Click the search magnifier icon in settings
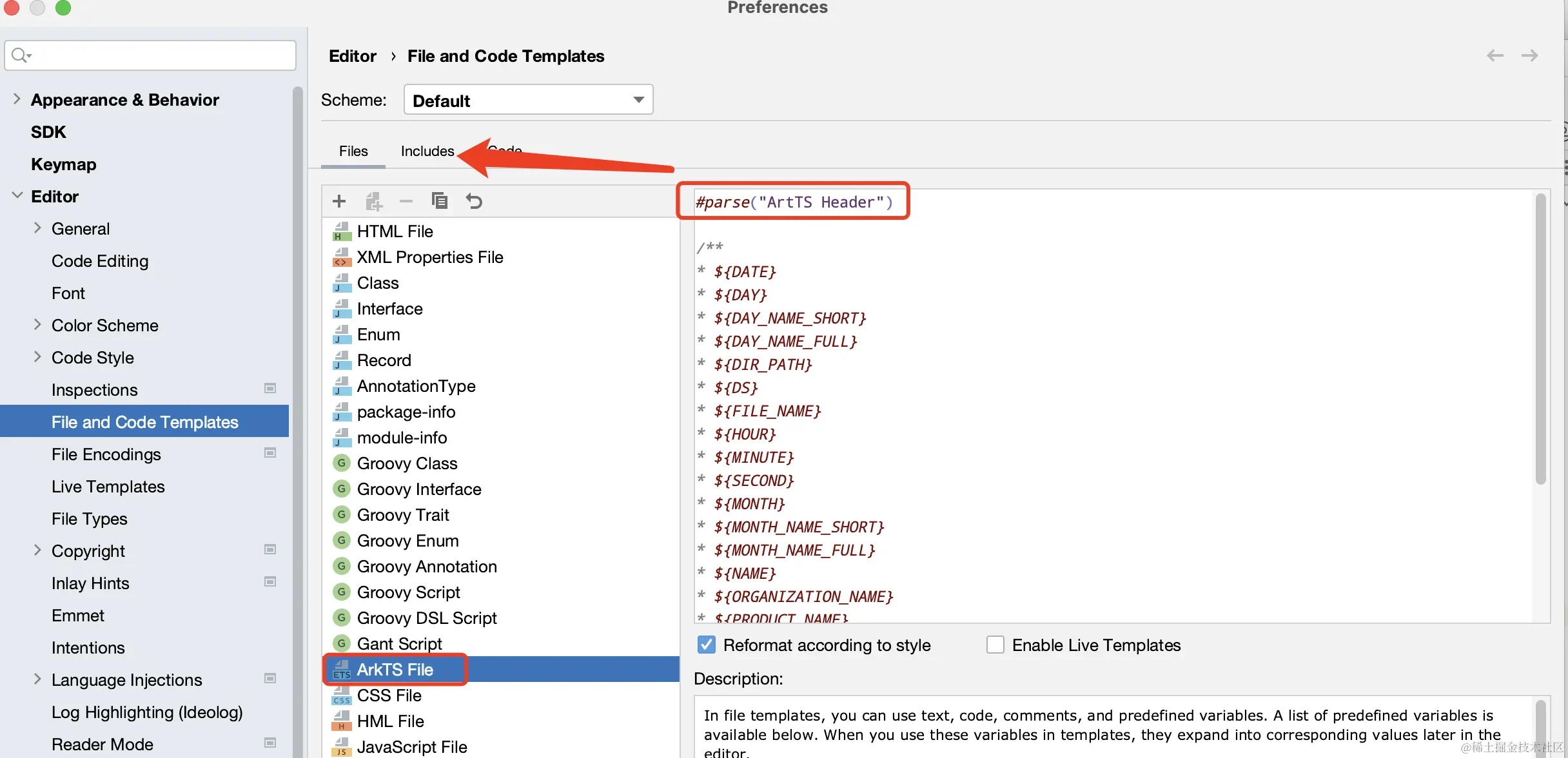Image resolution: width=1568 pixels, height=758 pixels. 20,55
